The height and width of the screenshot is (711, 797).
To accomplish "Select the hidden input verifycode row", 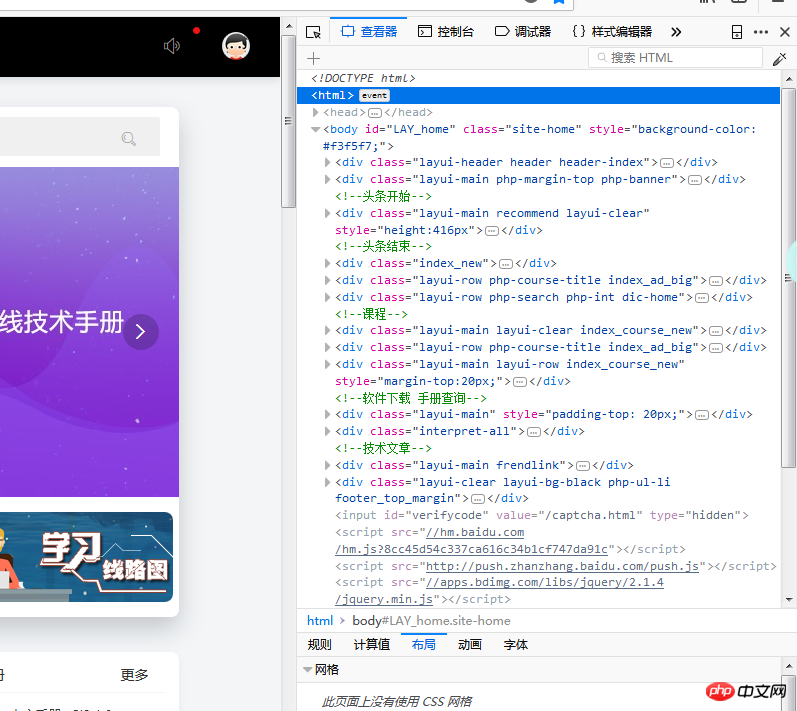I will pyautogui.click(x=541, y=515).
